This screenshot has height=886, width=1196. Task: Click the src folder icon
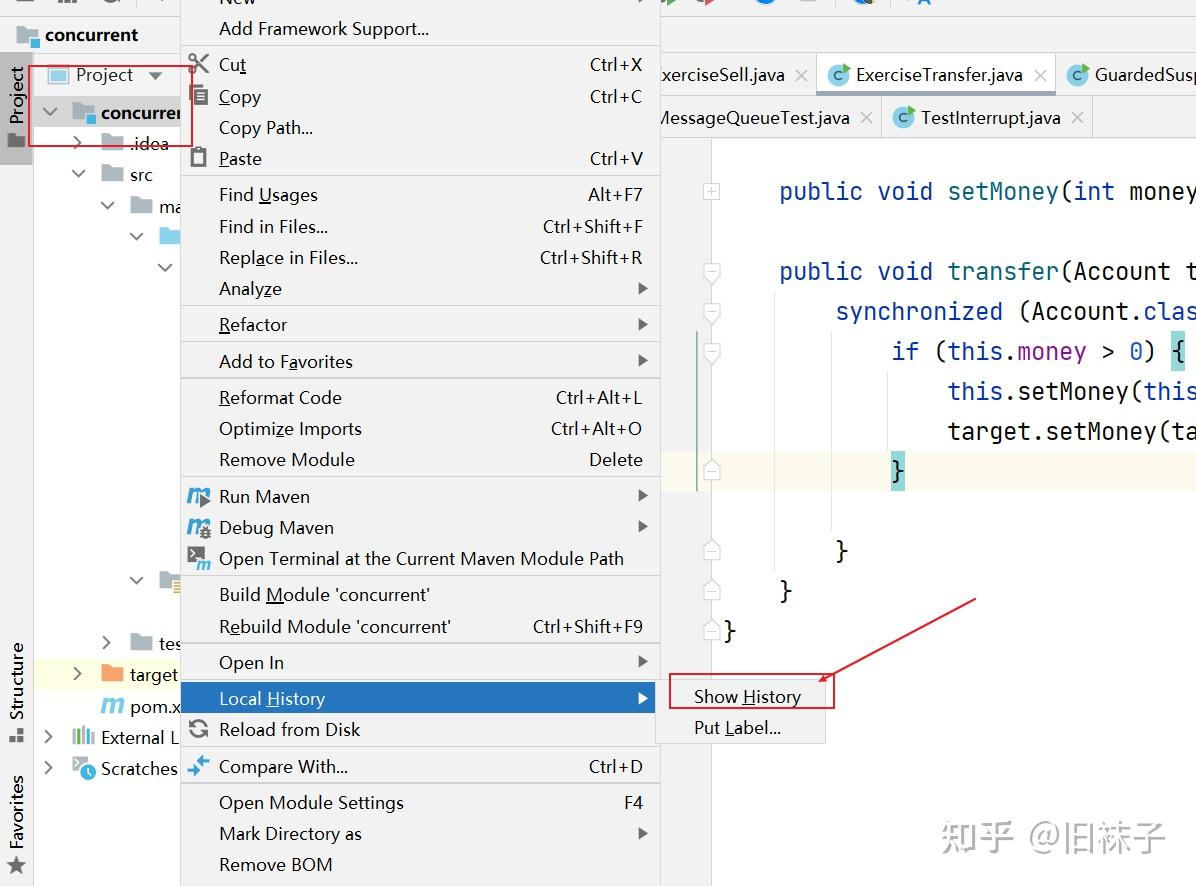pos(112,173)
